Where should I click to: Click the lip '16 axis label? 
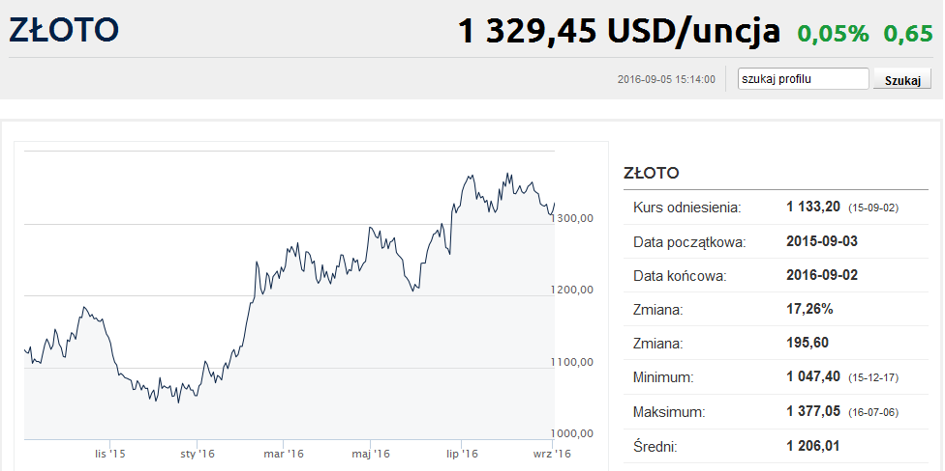461,454
